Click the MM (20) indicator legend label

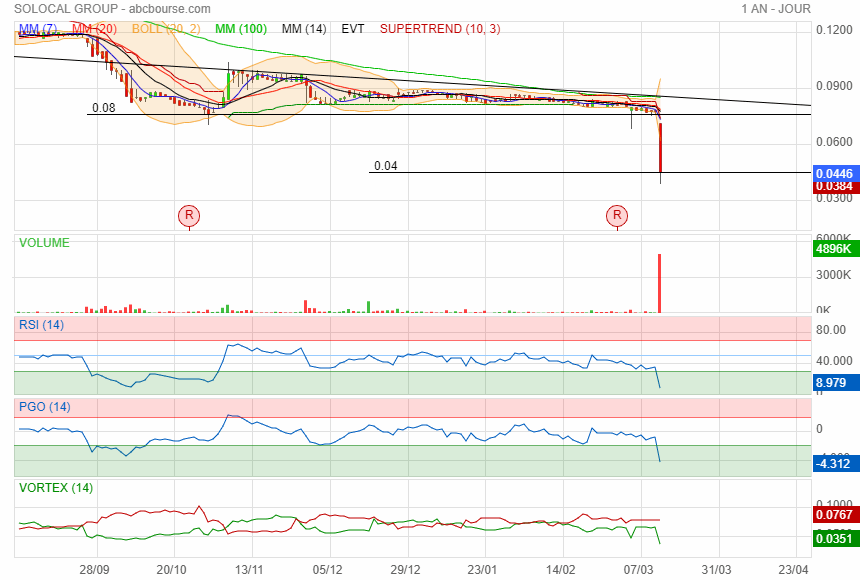coord(94,29)
